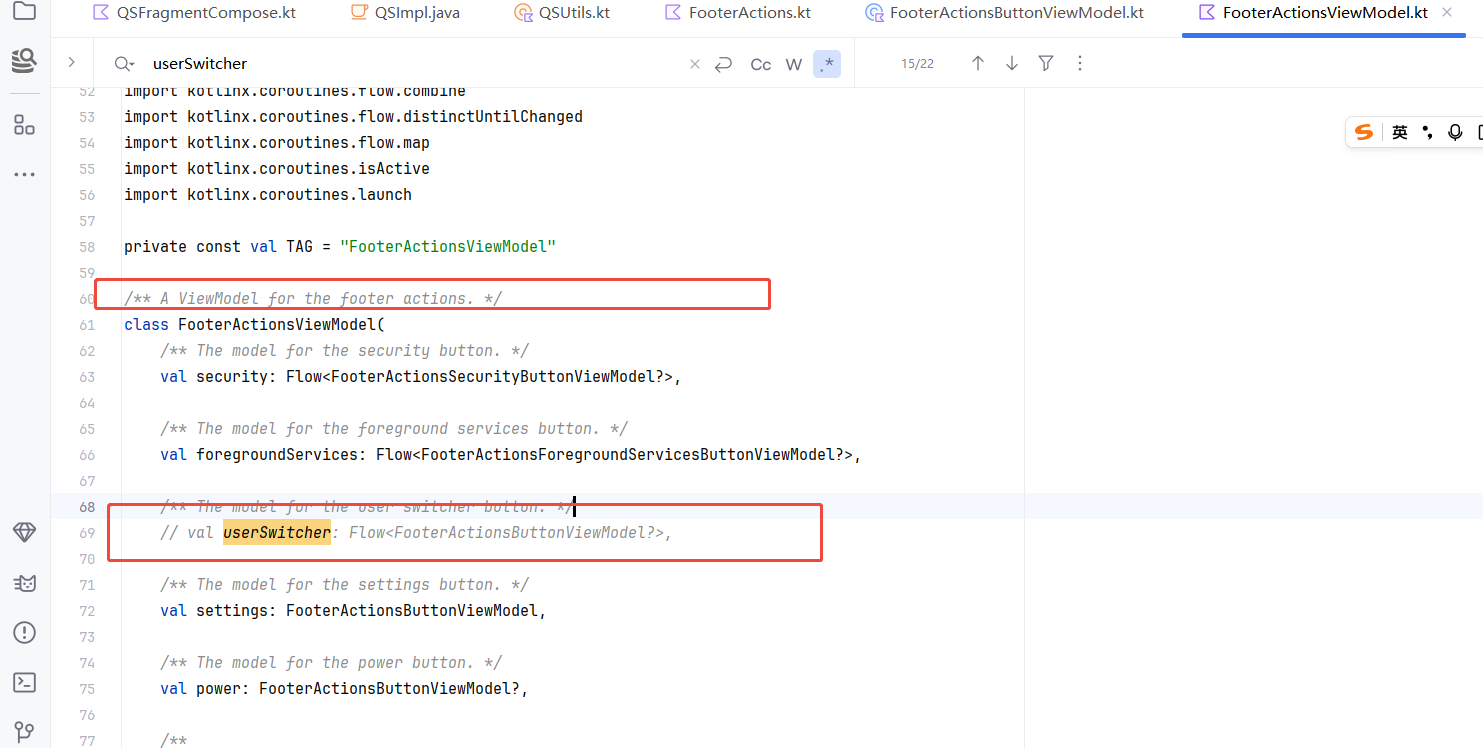Screen dimensions: 1483x748
Task: Click comment 'The model for the foreground services button'
Action: click(x=394, y=429)
